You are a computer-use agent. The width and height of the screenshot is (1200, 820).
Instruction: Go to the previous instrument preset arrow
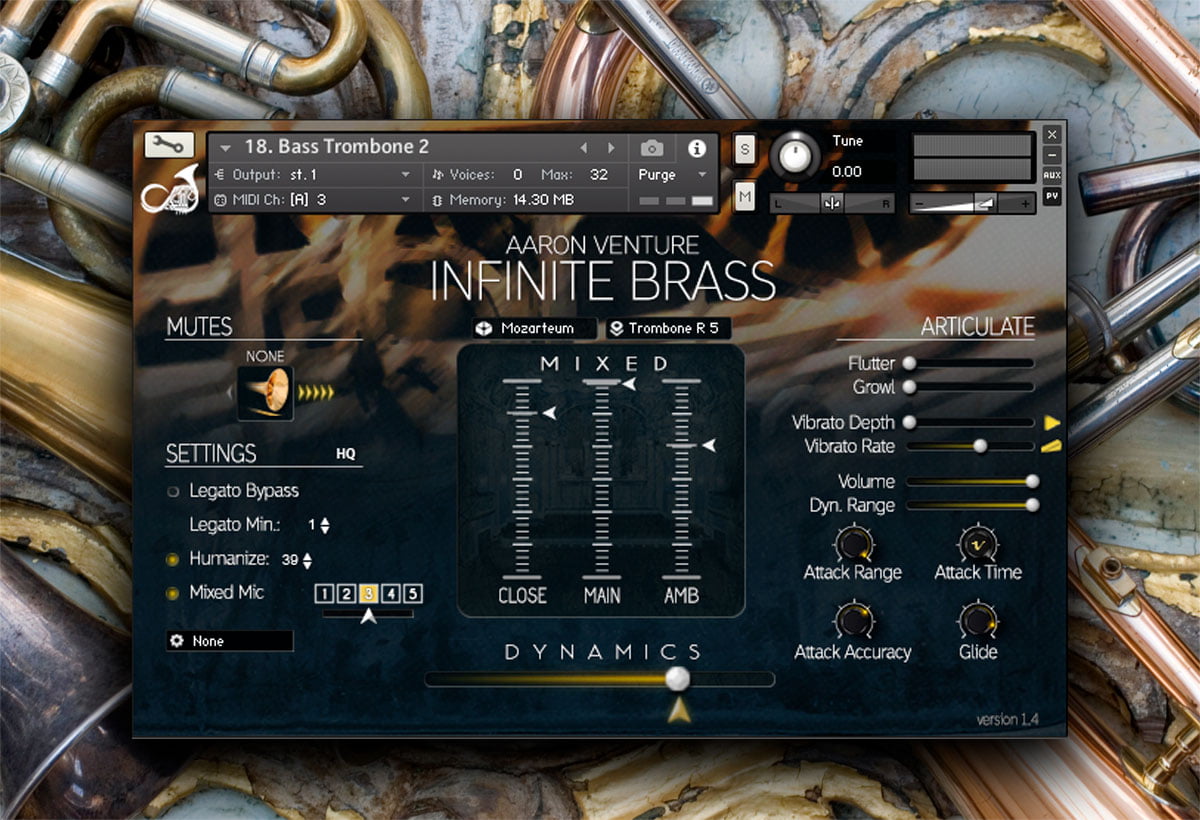[x=585, y=148]
